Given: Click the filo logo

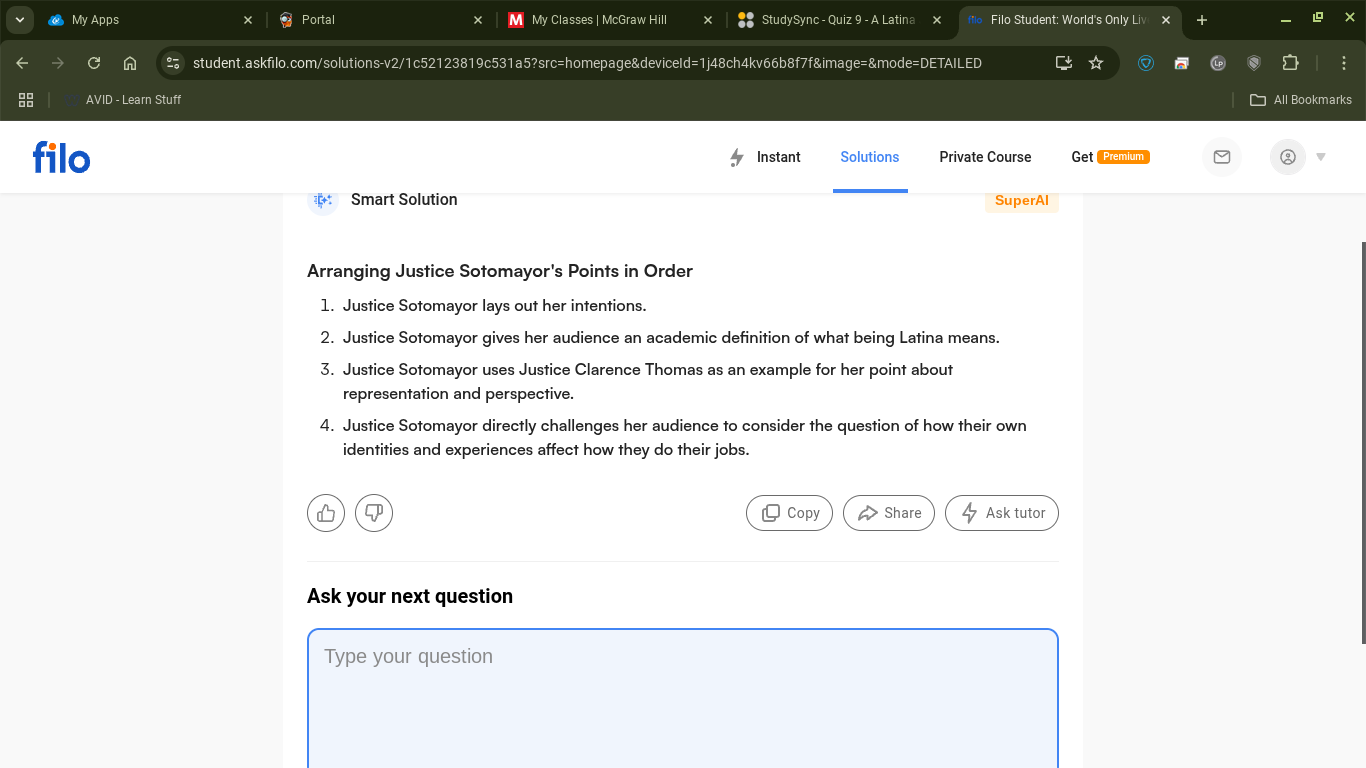Looking at the screenshot, I should 61,157.
